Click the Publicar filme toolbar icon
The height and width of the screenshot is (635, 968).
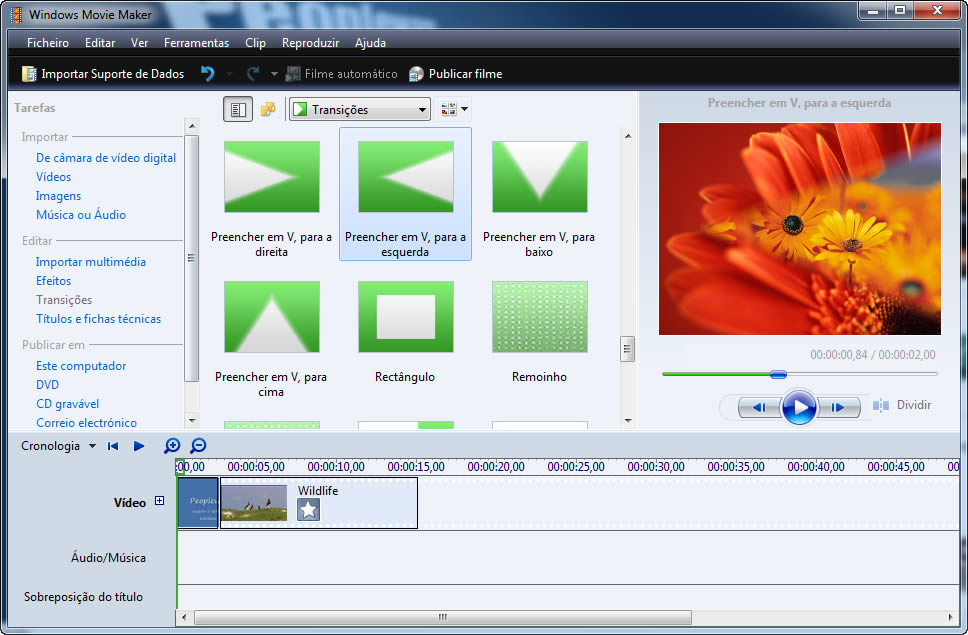[x=416, y=74]
